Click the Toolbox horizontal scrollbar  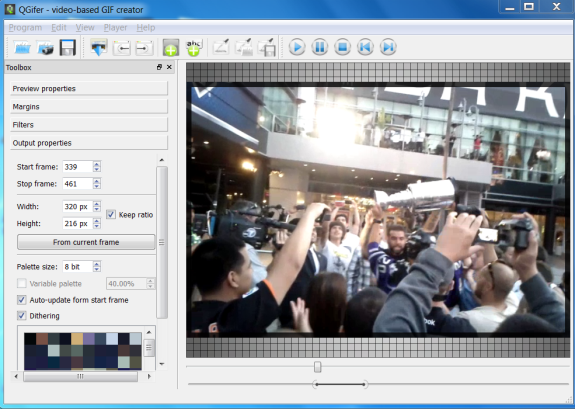tap(80, 376)
